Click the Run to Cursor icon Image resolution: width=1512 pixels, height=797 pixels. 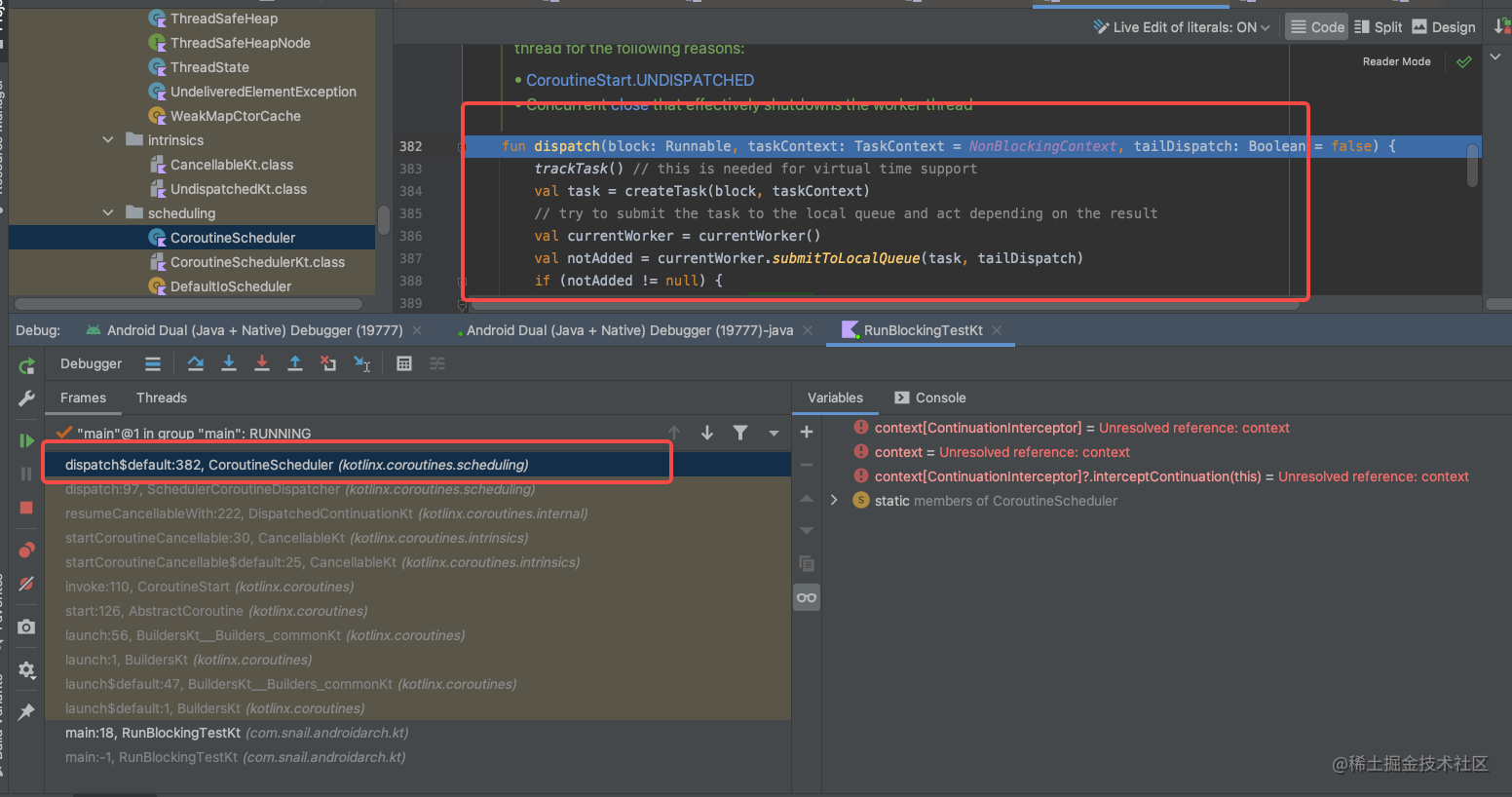click(x=361, y=363)
